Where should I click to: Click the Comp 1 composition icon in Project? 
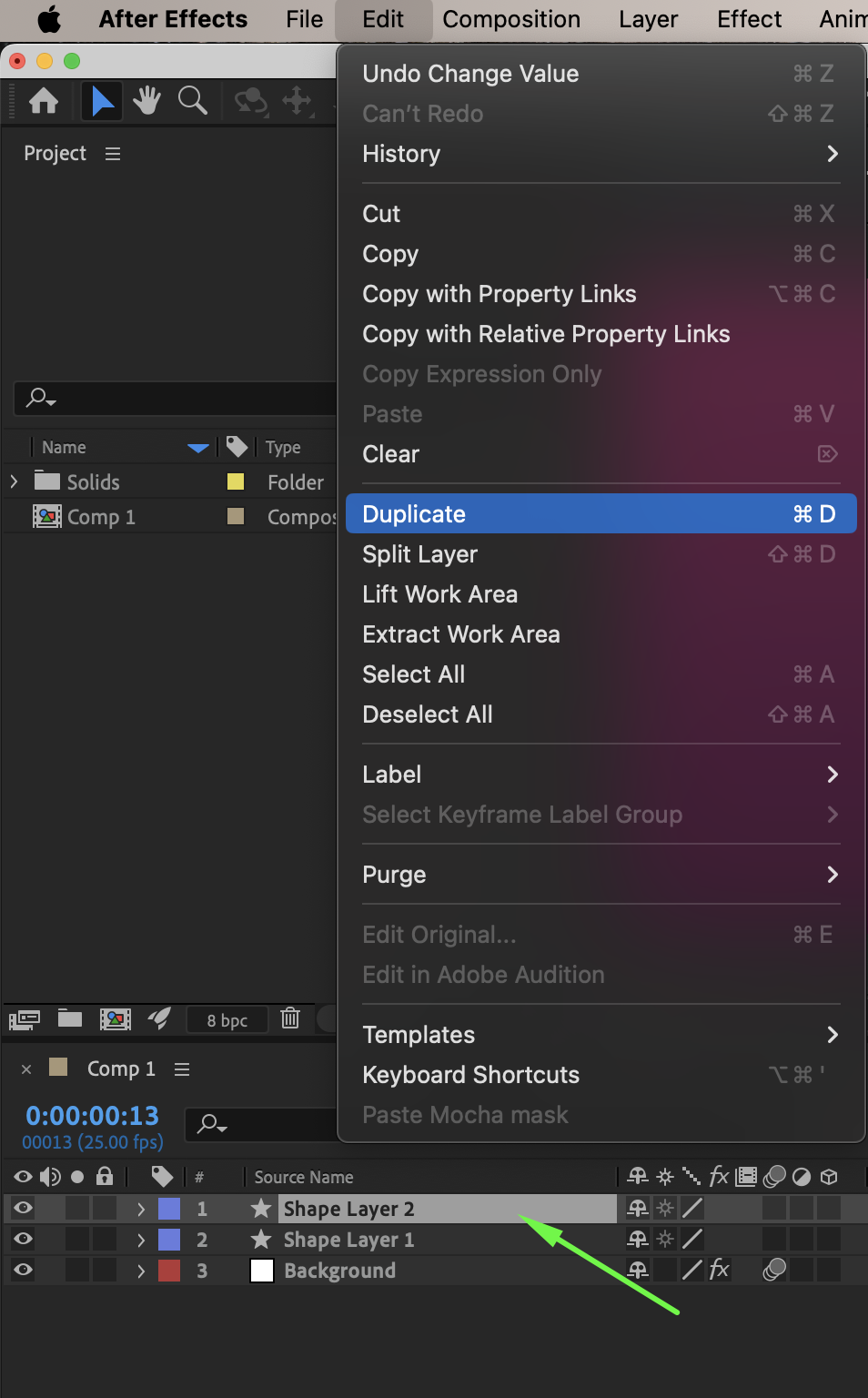click(47, 516)
